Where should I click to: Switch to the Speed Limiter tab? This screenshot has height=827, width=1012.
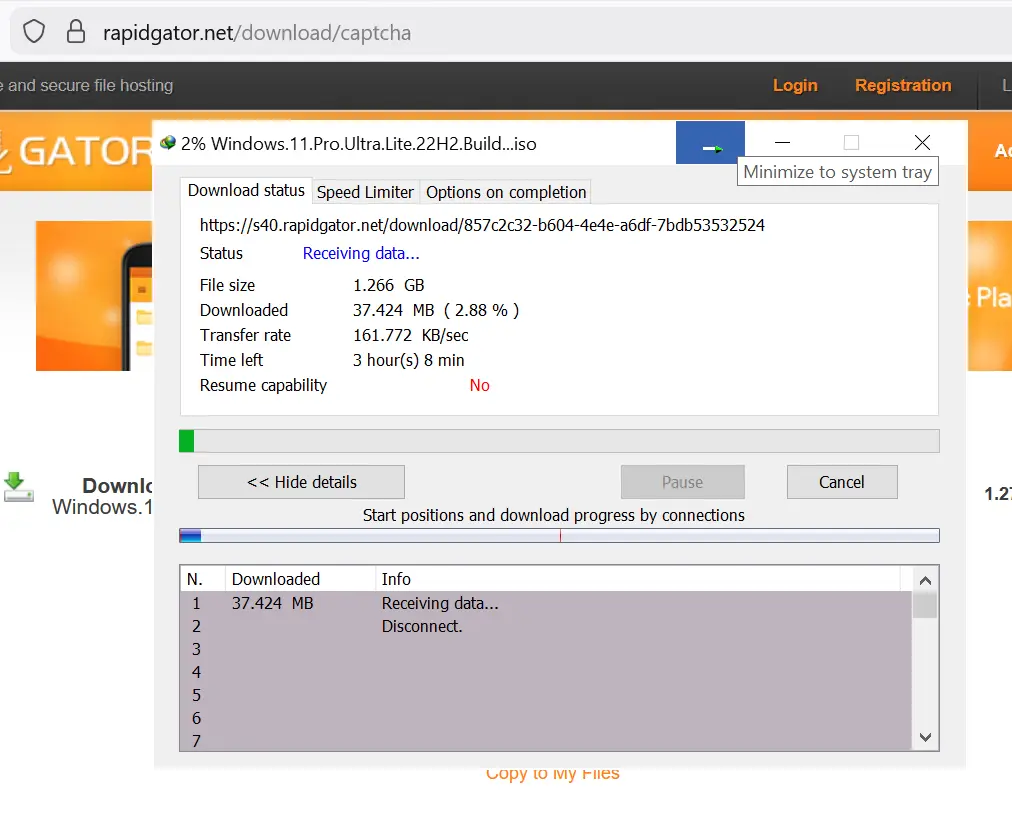tap(365, 192)
